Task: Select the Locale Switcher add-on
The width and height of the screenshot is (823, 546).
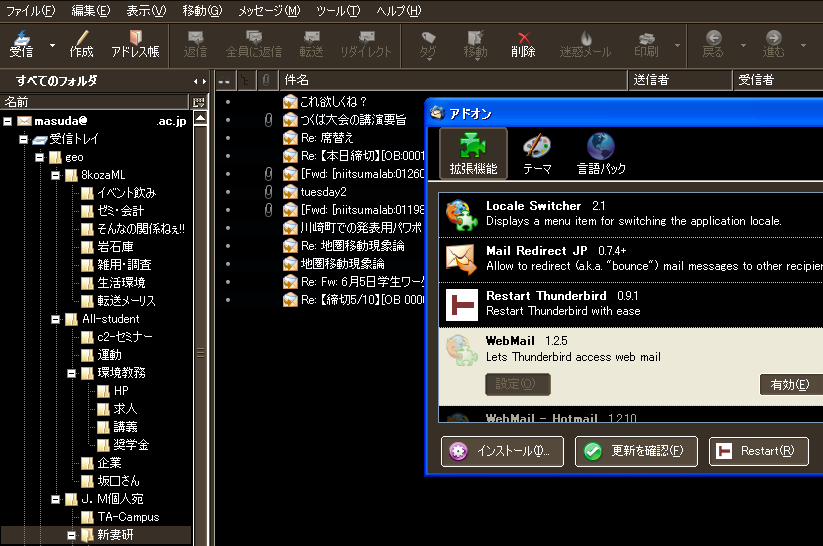Action: pyautogui.click(x=631, y=214)
